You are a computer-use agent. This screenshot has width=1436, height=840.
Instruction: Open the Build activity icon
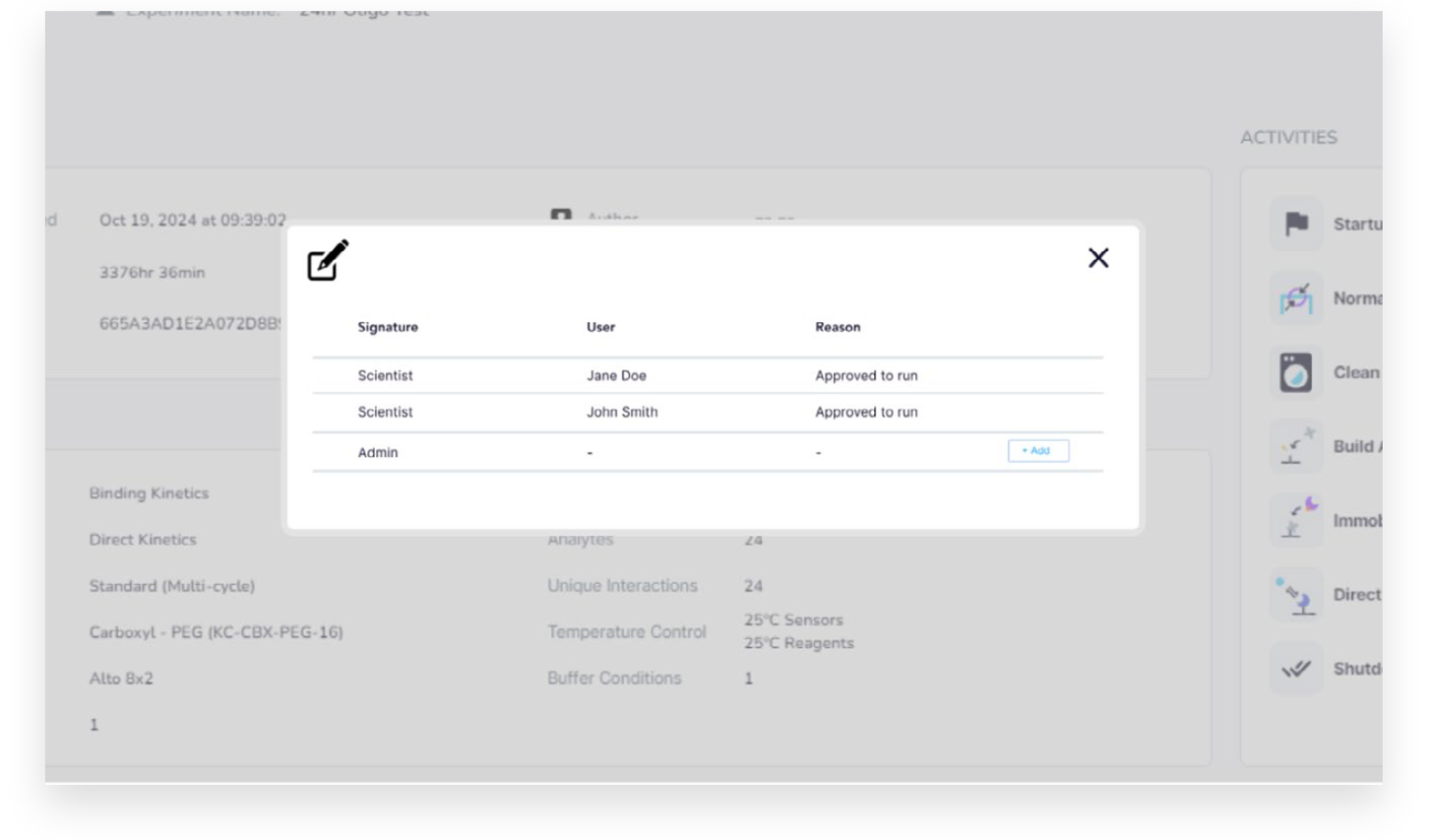pos(1296,447)
